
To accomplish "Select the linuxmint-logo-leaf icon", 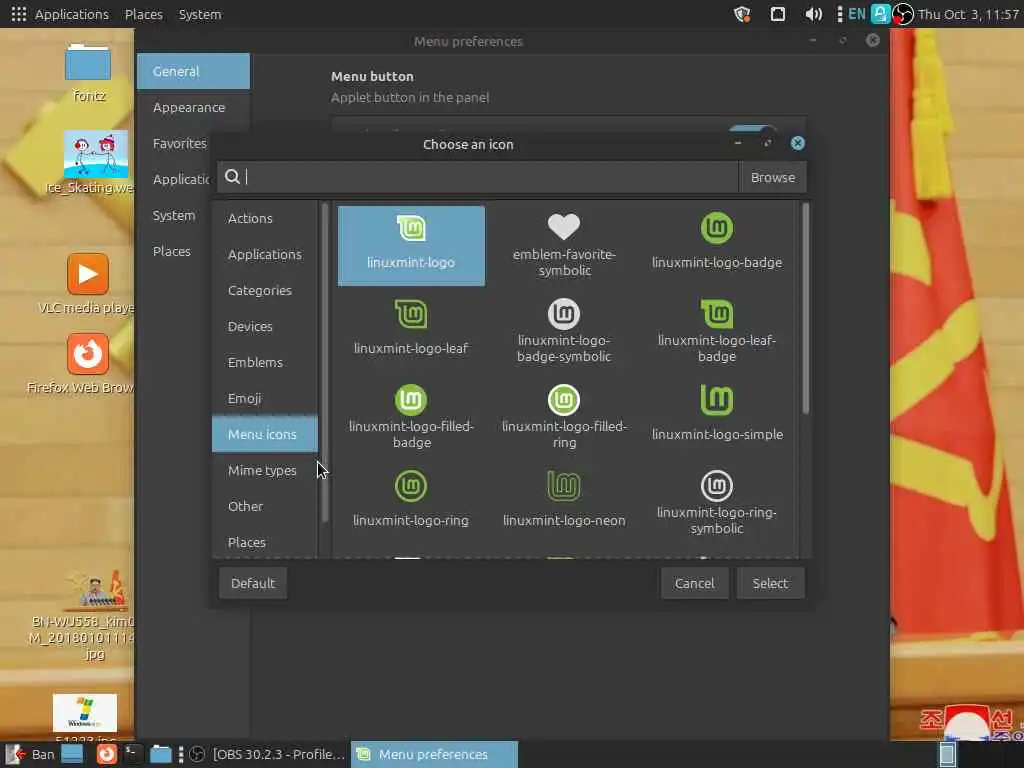I will pos(411,328).
